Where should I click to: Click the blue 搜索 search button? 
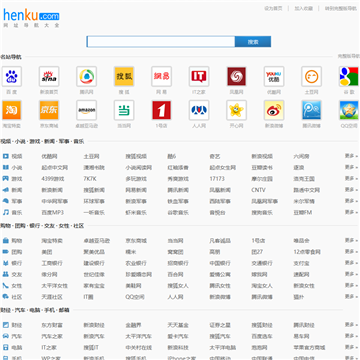tap(253, 42)
